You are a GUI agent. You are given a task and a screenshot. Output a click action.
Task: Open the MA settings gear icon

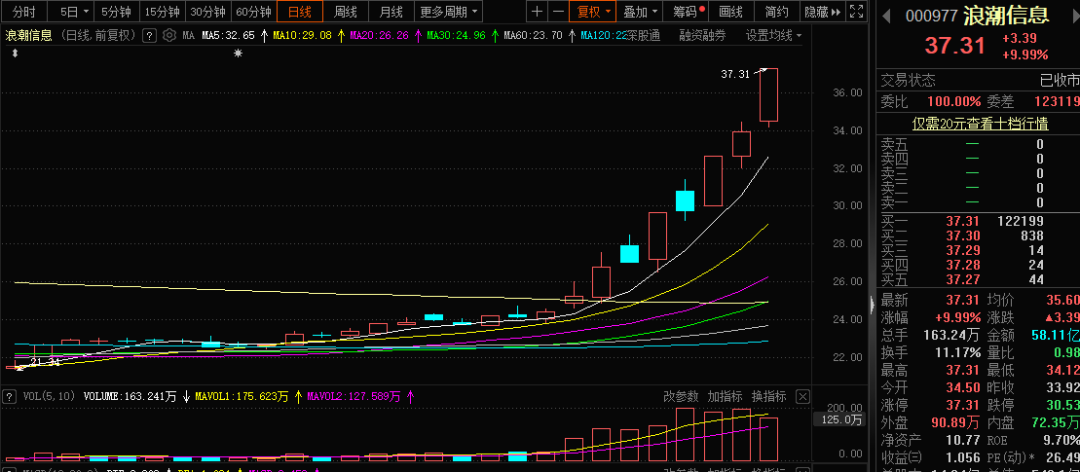pos(169,35)
